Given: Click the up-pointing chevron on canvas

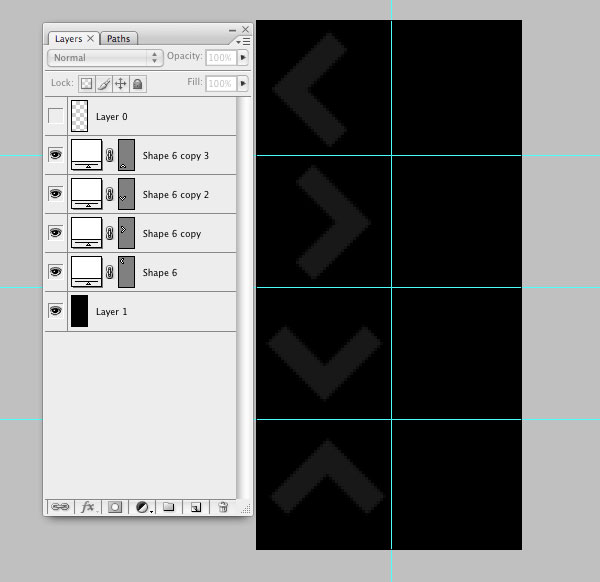Looking at the screenshot, I should tap(328, 477).
